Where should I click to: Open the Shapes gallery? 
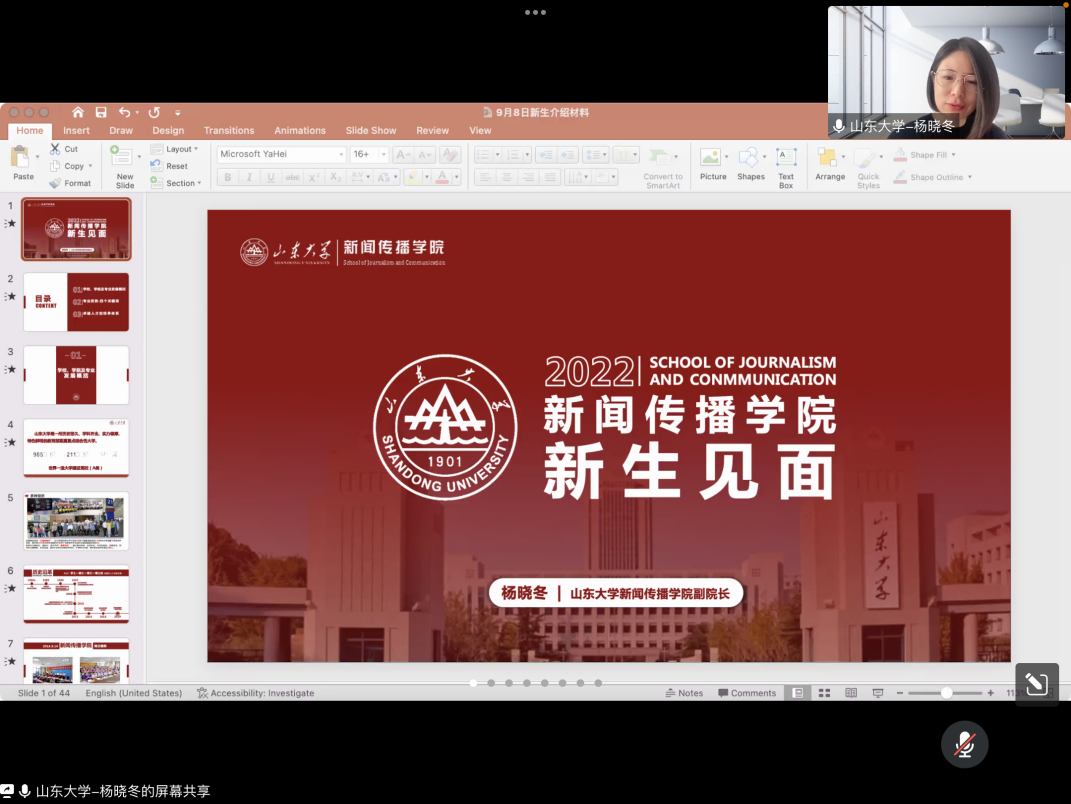coord(750,164)
